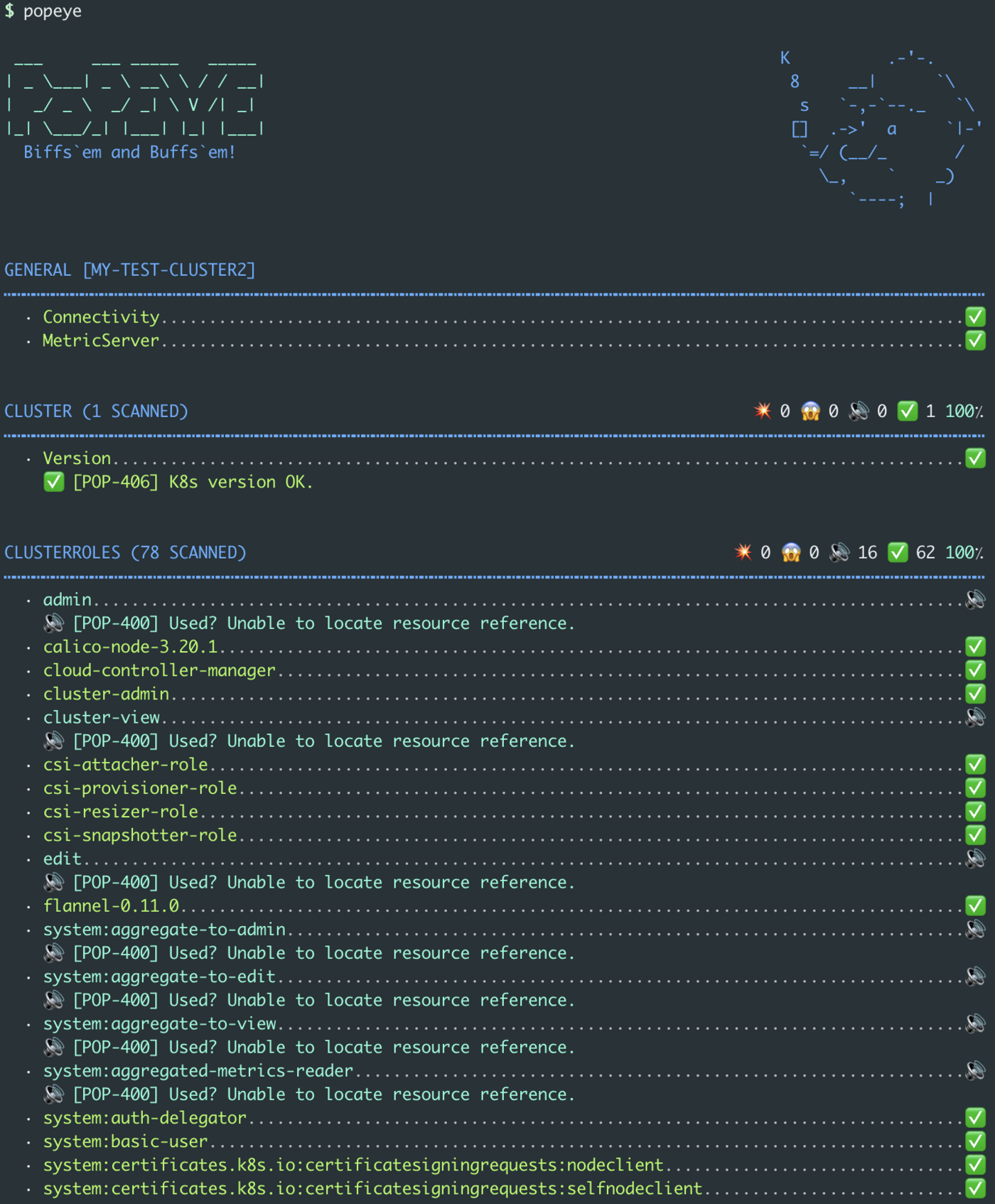Click the csi-snapshotter-role entry
Screen dimensions: 995x1204
(140, 835)
